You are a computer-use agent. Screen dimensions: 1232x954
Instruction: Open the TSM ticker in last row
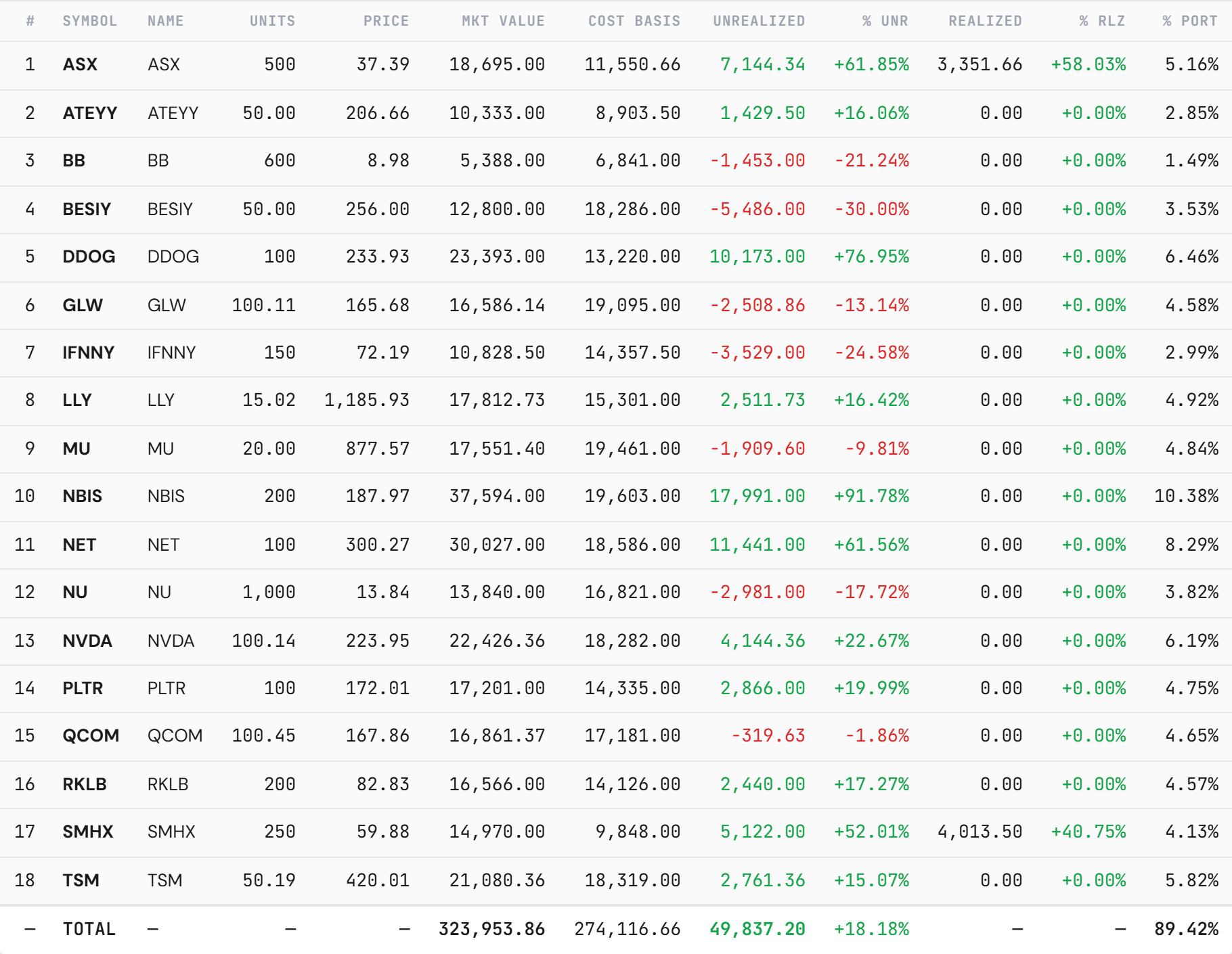tap(81, 880)
